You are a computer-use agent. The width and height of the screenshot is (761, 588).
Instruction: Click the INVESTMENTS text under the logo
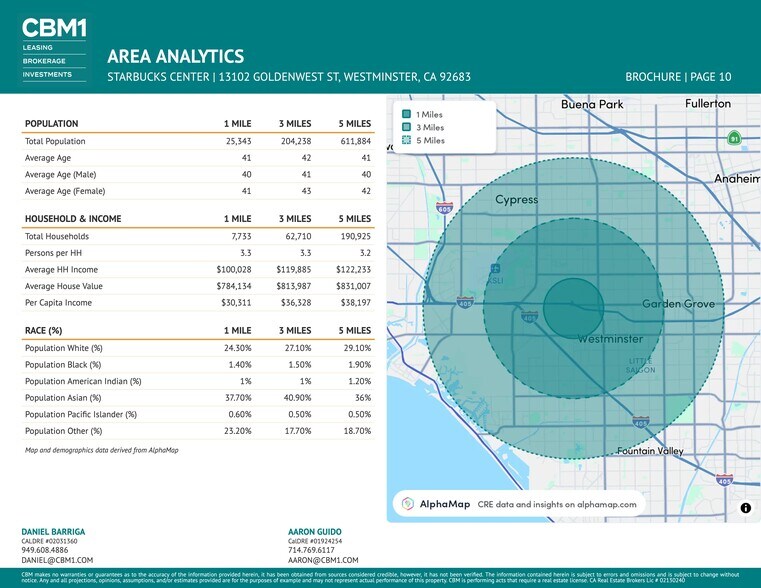point(47,74)
